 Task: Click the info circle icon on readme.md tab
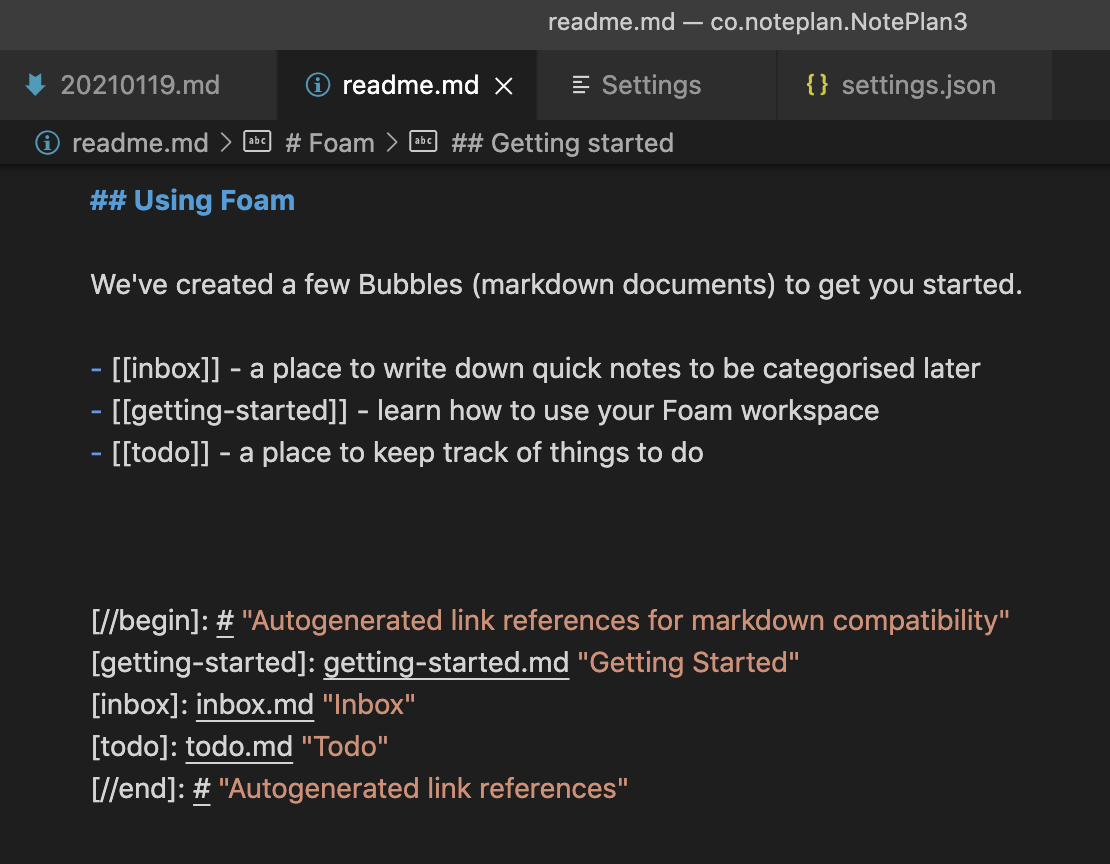coord(317,85)
